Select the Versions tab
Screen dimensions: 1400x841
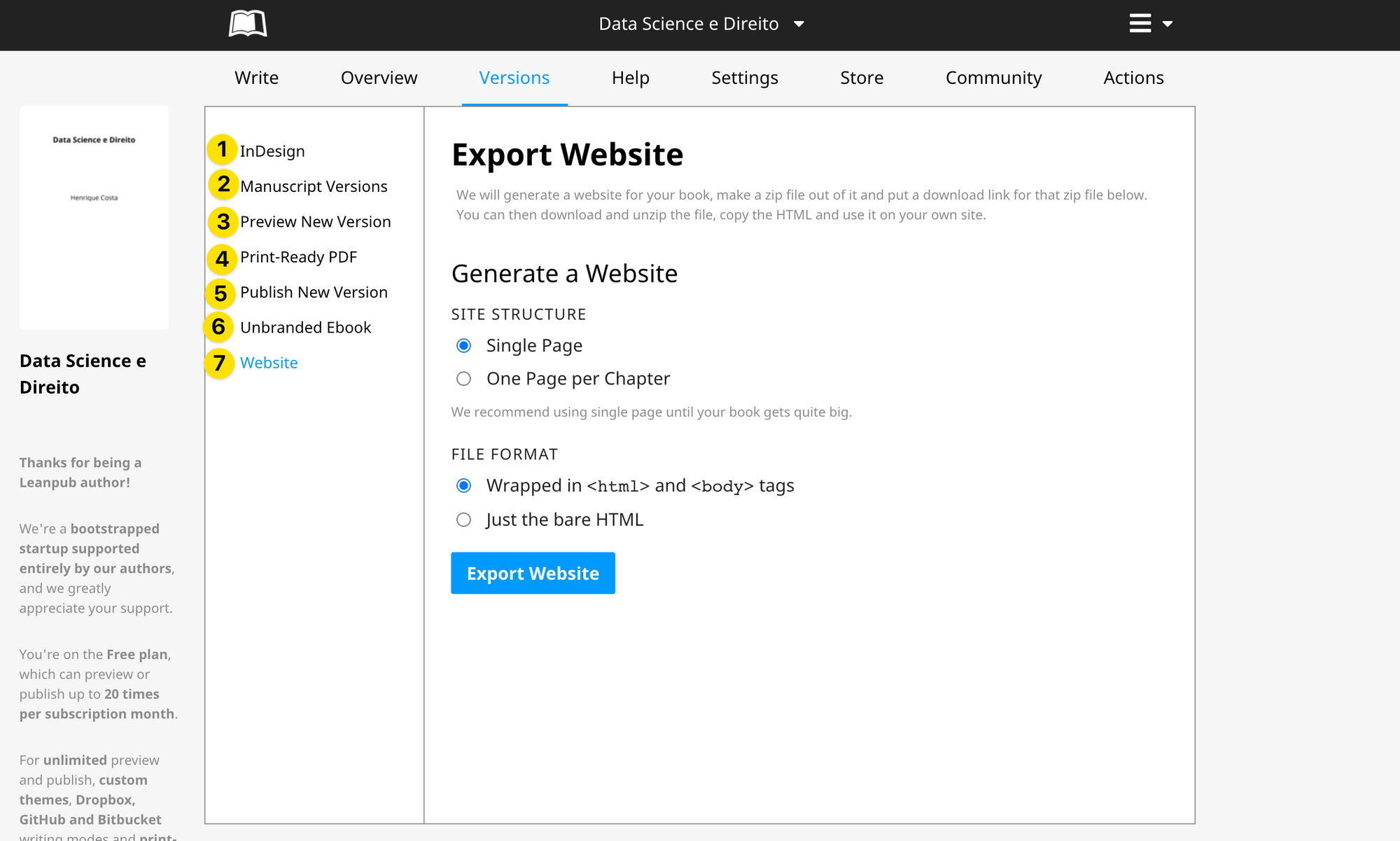514,78
